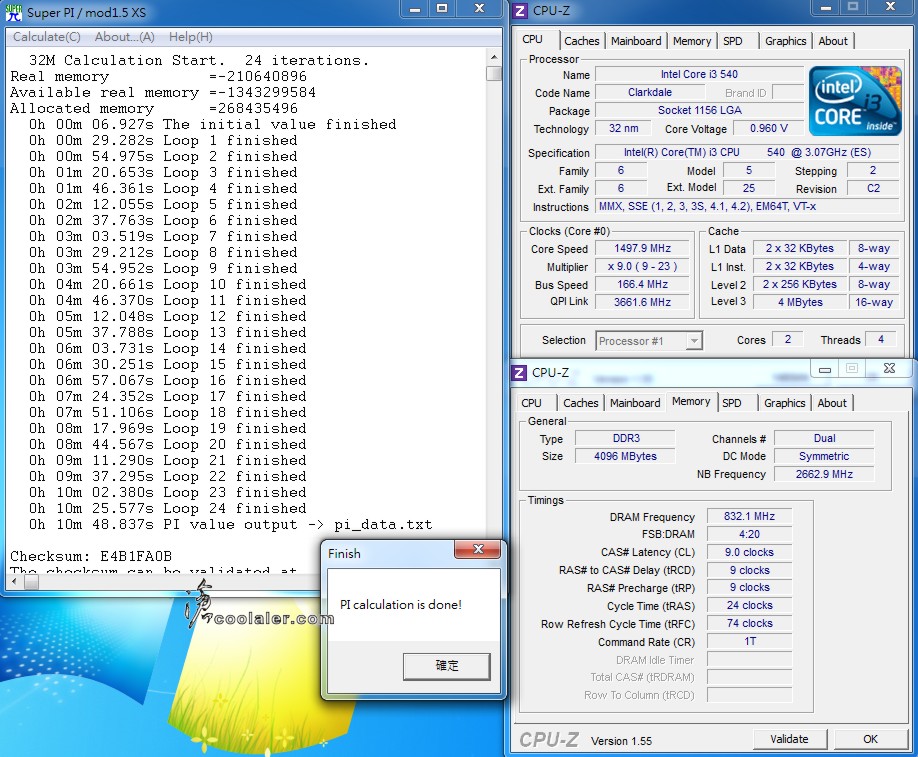Click the DC Mode value "Symmetric"
The width and height of the screenshot is (918, 757).
(x=824, y=456)
